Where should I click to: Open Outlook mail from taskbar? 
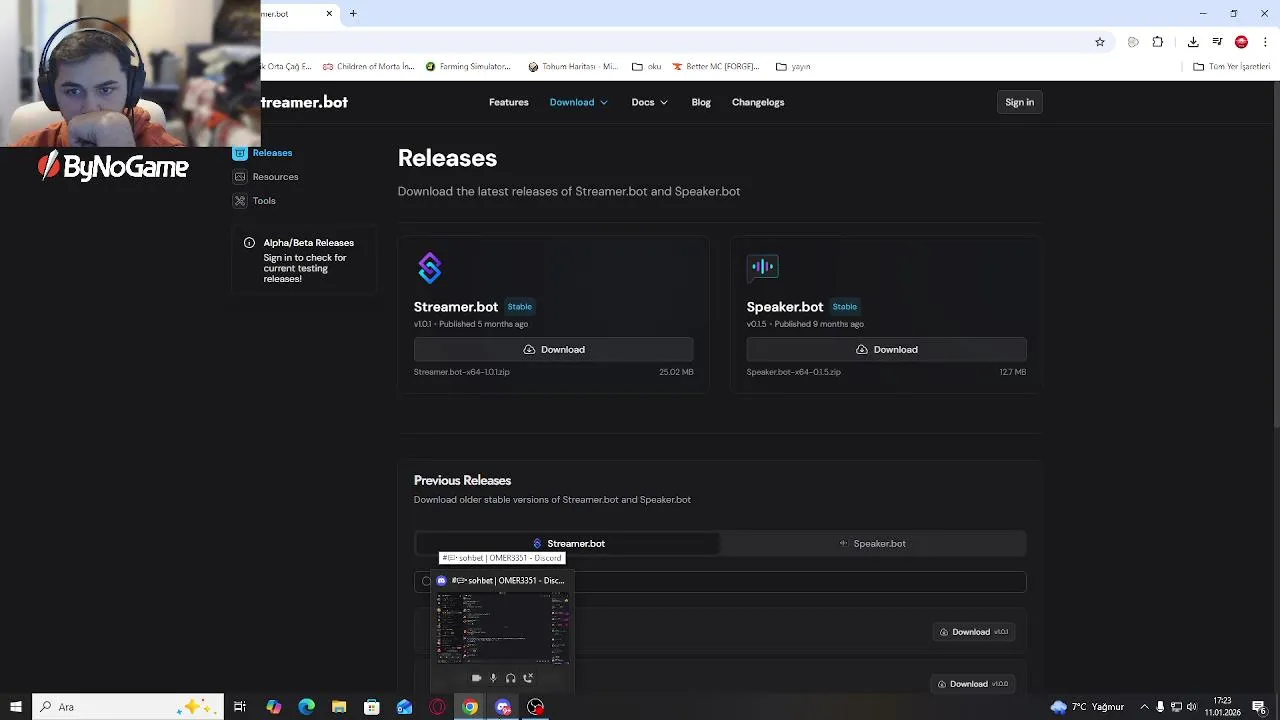pyautogui.click(x=405, y=707)
